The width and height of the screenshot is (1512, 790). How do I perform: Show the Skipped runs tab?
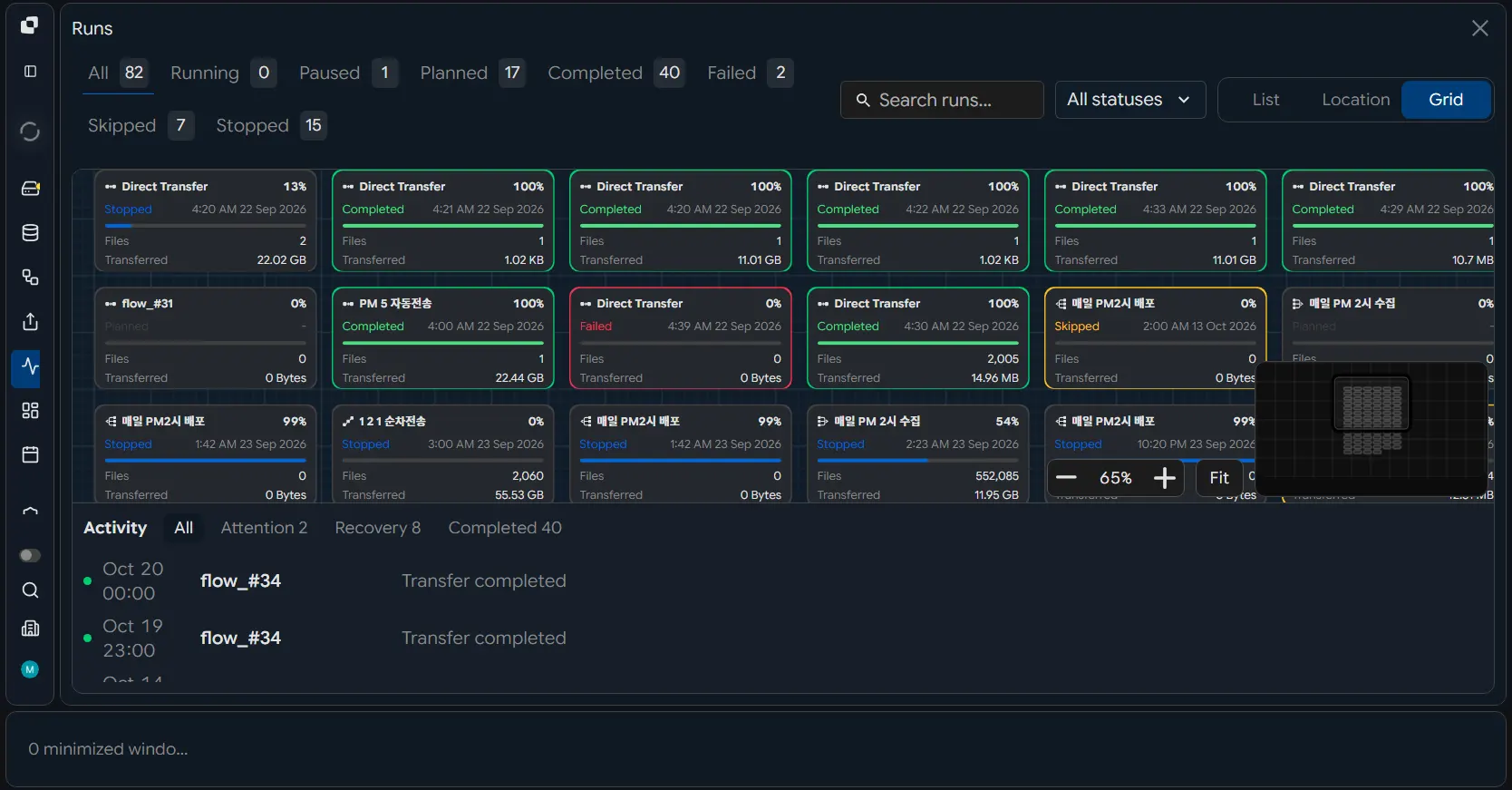141,125
